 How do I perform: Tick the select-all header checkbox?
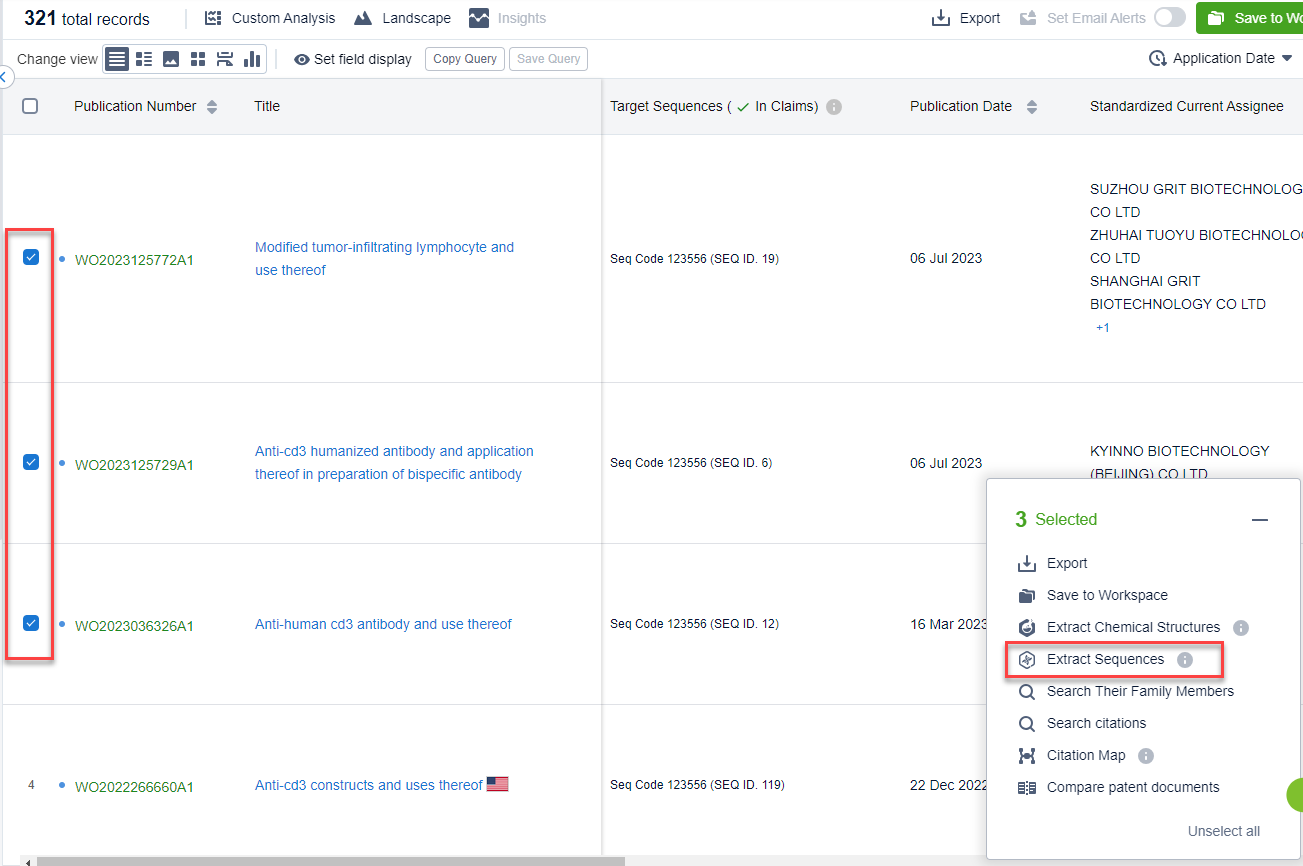point(30,106)
